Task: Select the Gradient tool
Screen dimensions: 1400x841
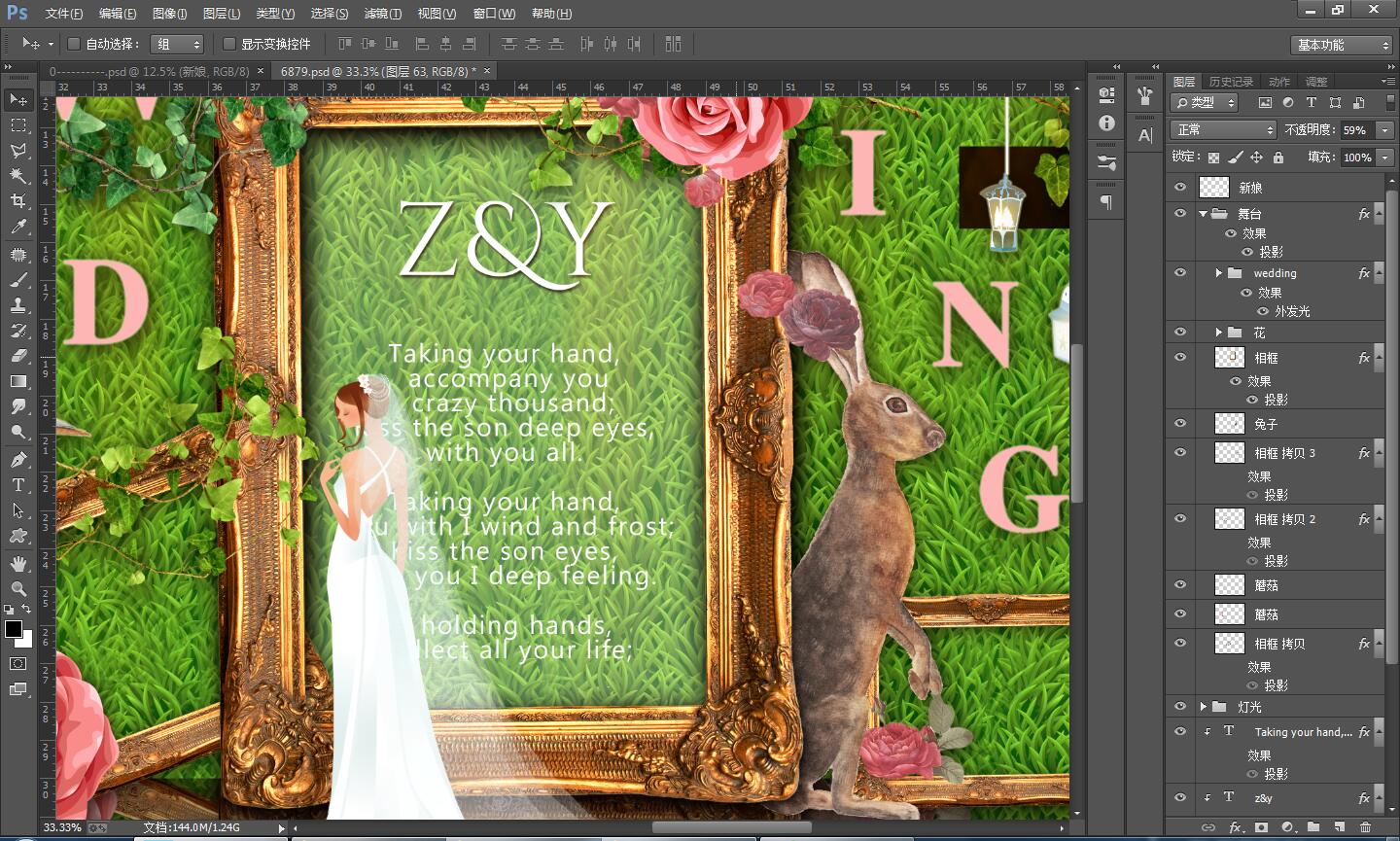Action: [18, 381]
